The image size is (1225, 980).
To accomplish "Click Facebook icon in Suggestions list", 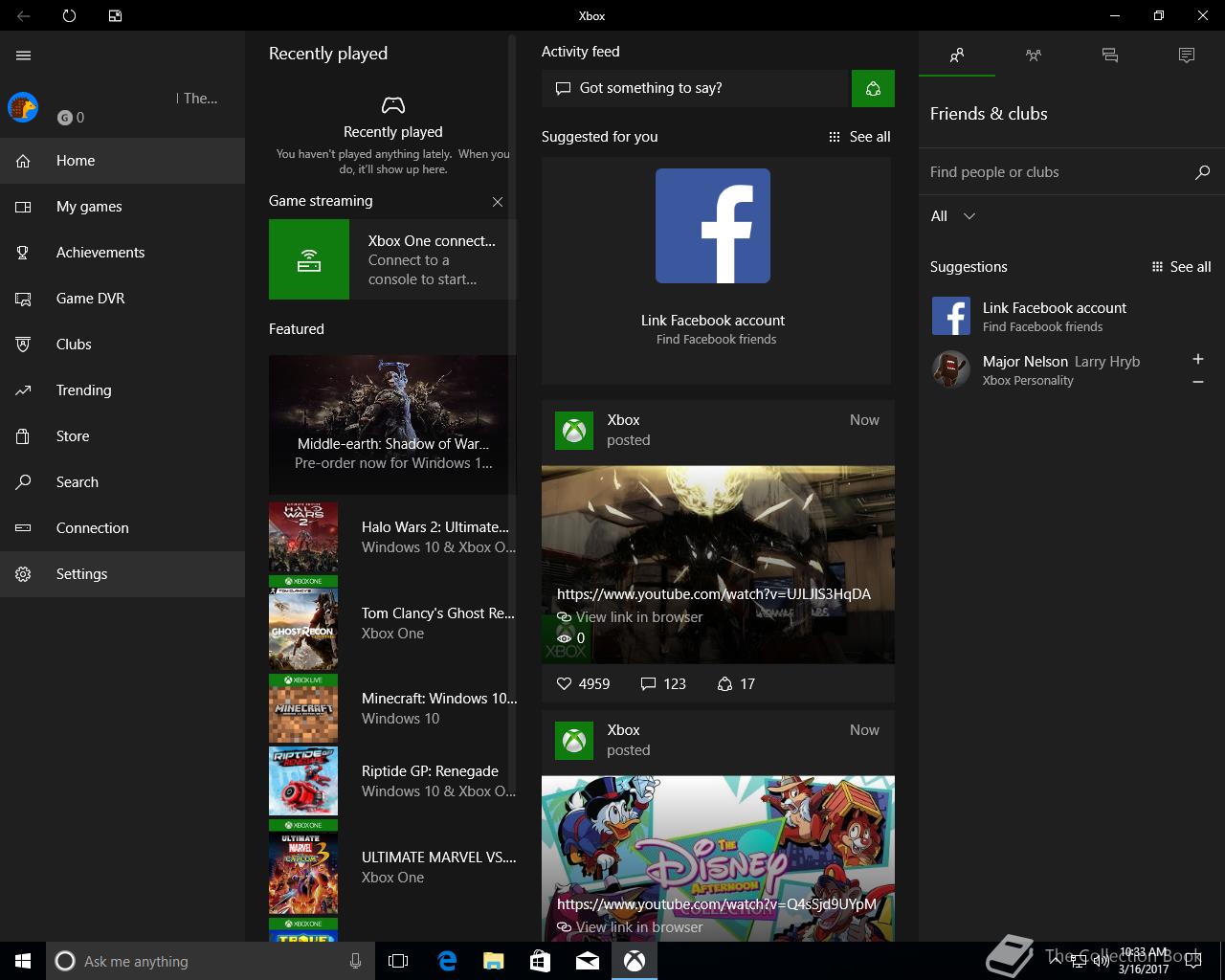I will click(x=951, y=316).
